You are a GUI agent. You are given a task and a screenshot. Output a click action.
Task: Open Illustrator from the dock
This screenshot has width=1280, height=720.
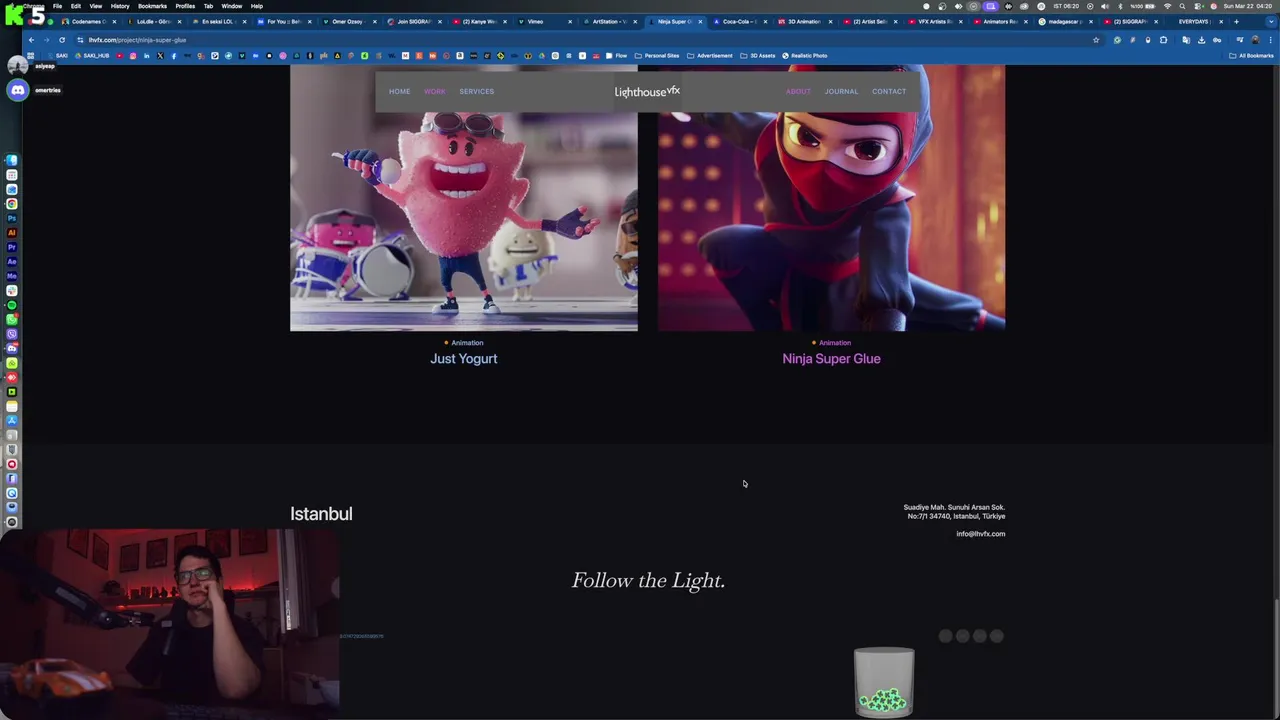click(x=11, y=233)
